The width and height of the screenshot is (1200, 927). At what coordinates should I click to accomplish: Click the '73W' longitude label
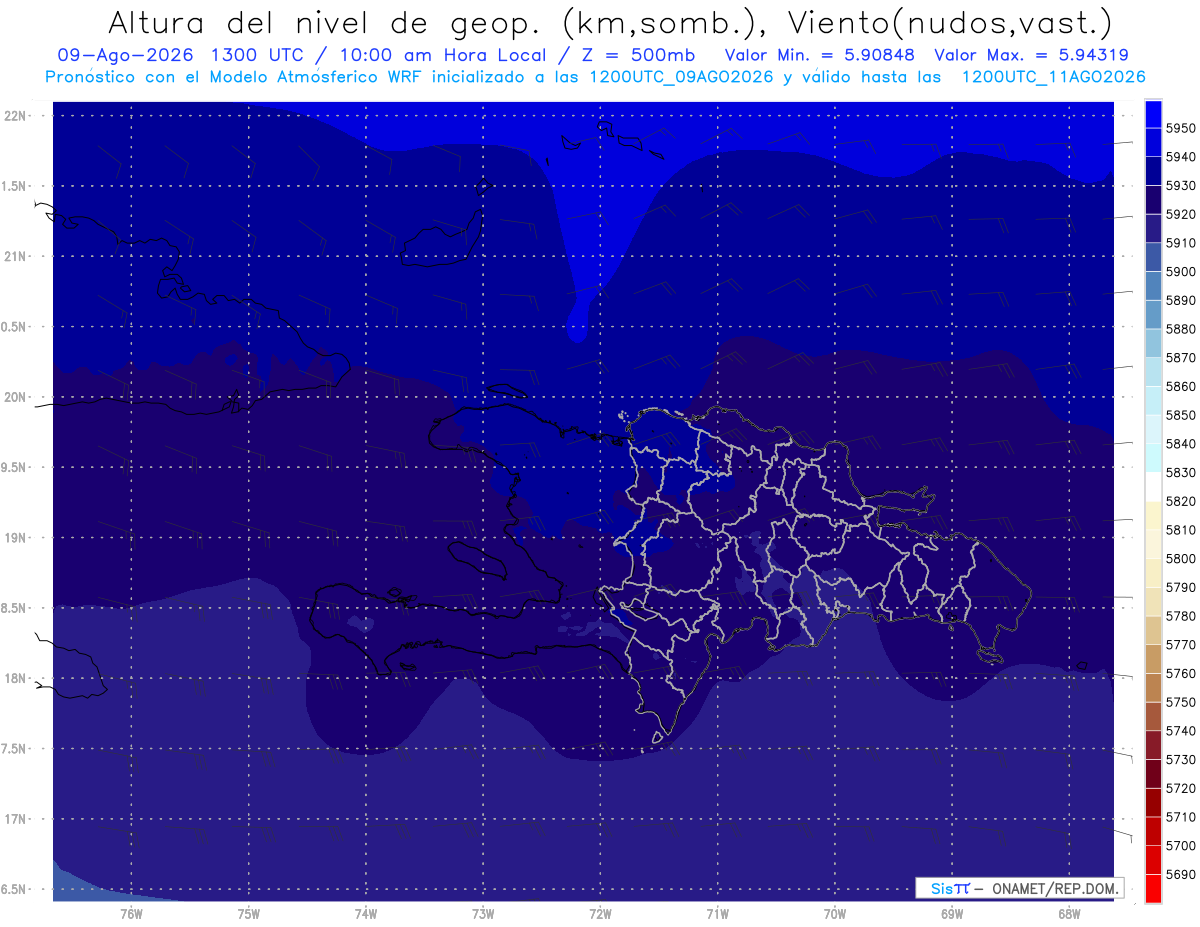[483, 913]
